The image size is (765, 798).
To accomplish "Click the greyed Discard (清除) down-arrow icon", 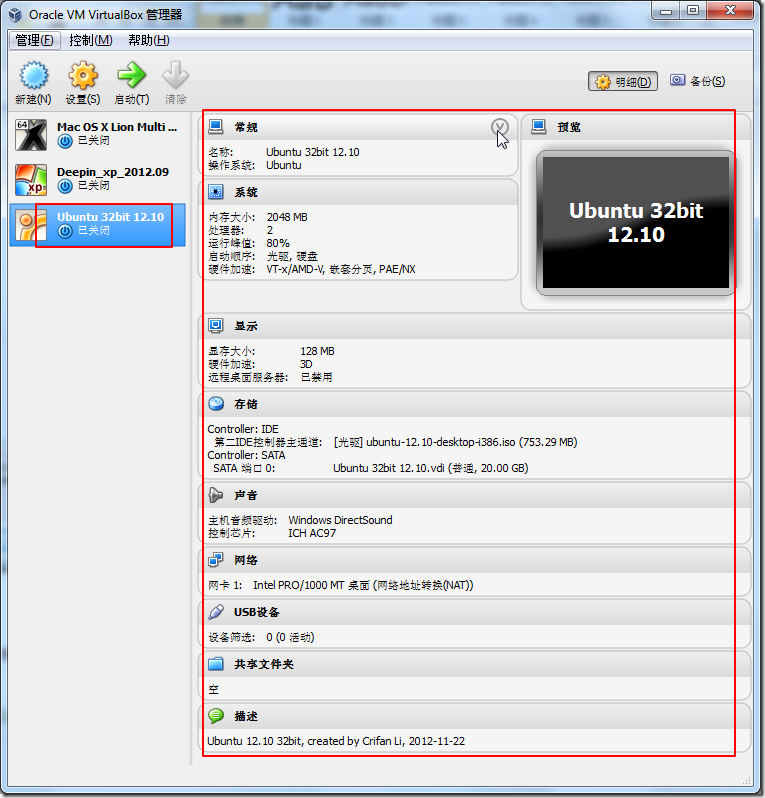I will (176, 75).
